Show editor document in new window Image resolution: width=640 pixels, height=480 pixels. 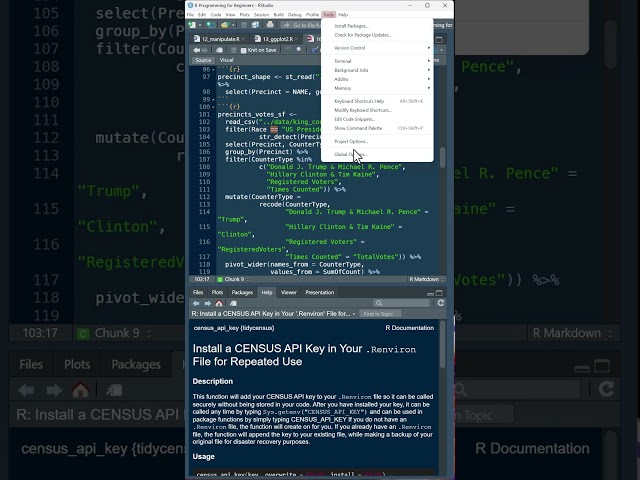[x=219, y=50]
